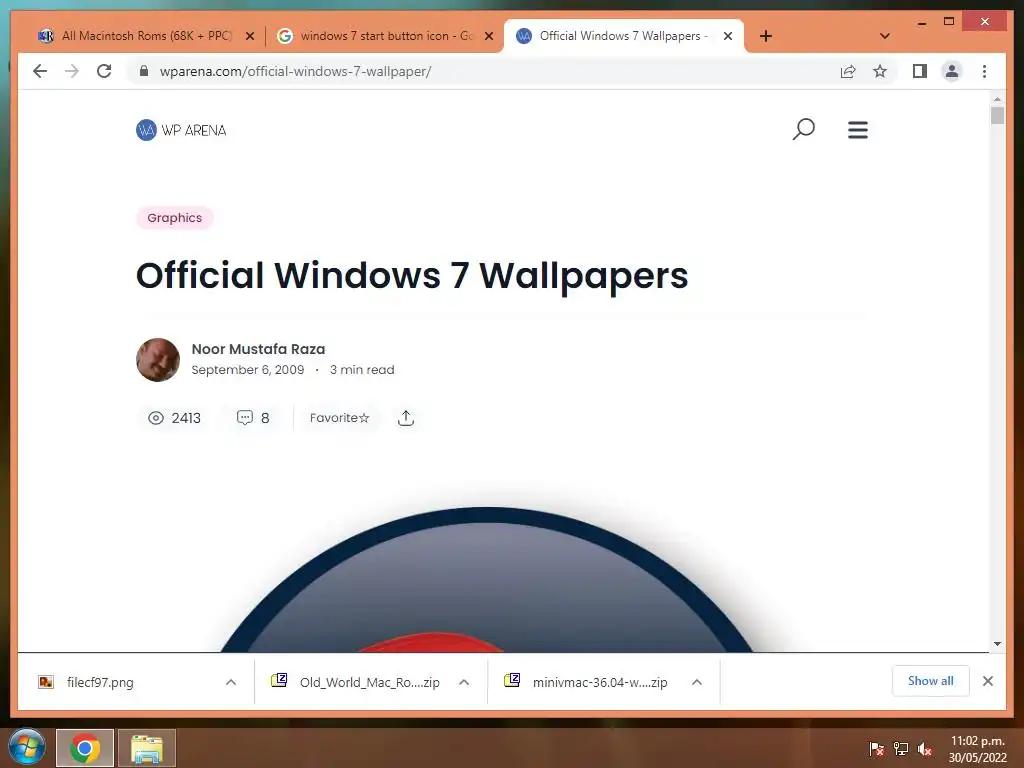Open downloaded filecf97.png

tap(99, 682)
